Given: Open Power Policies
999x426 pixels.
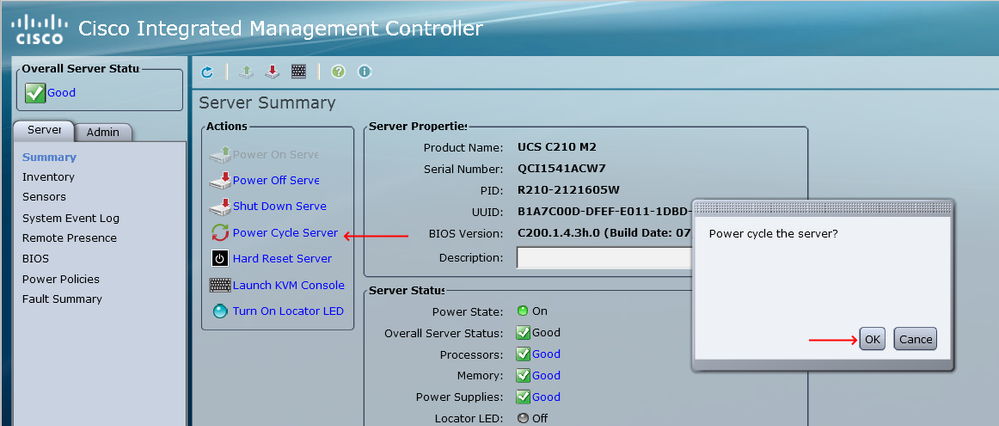Looking at the screenshot, I should pyautogui.click(x=61, y=279).
